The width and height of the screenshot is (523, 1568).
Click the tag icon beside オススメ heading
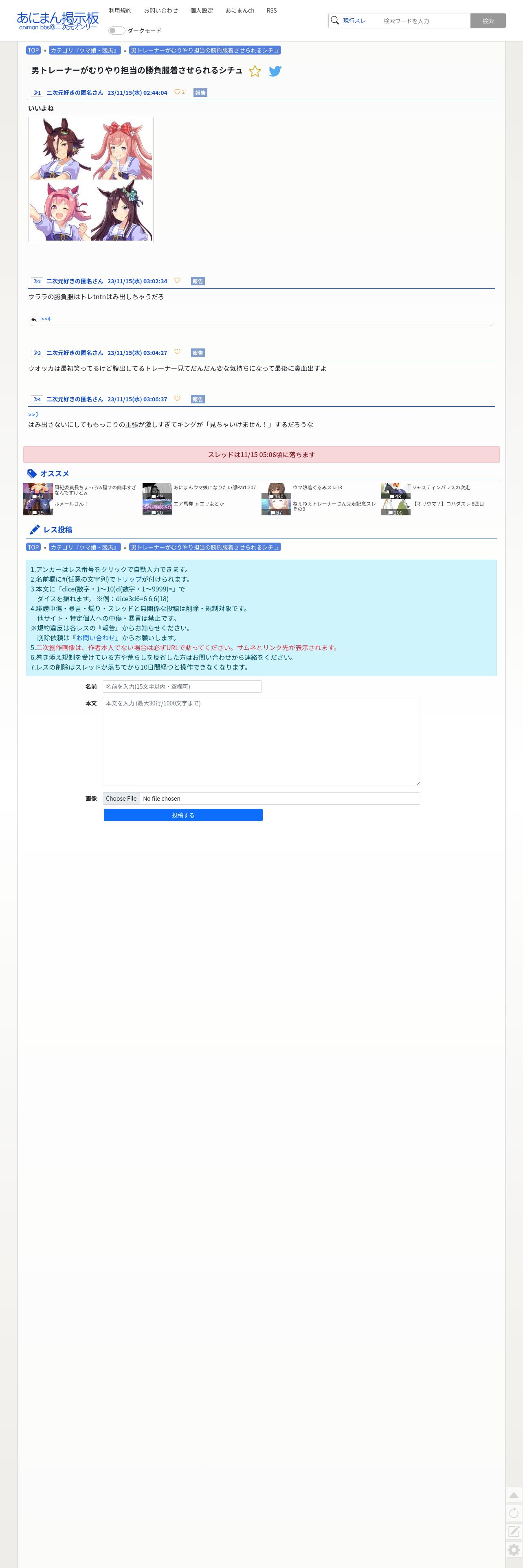[x=32, y=473]
